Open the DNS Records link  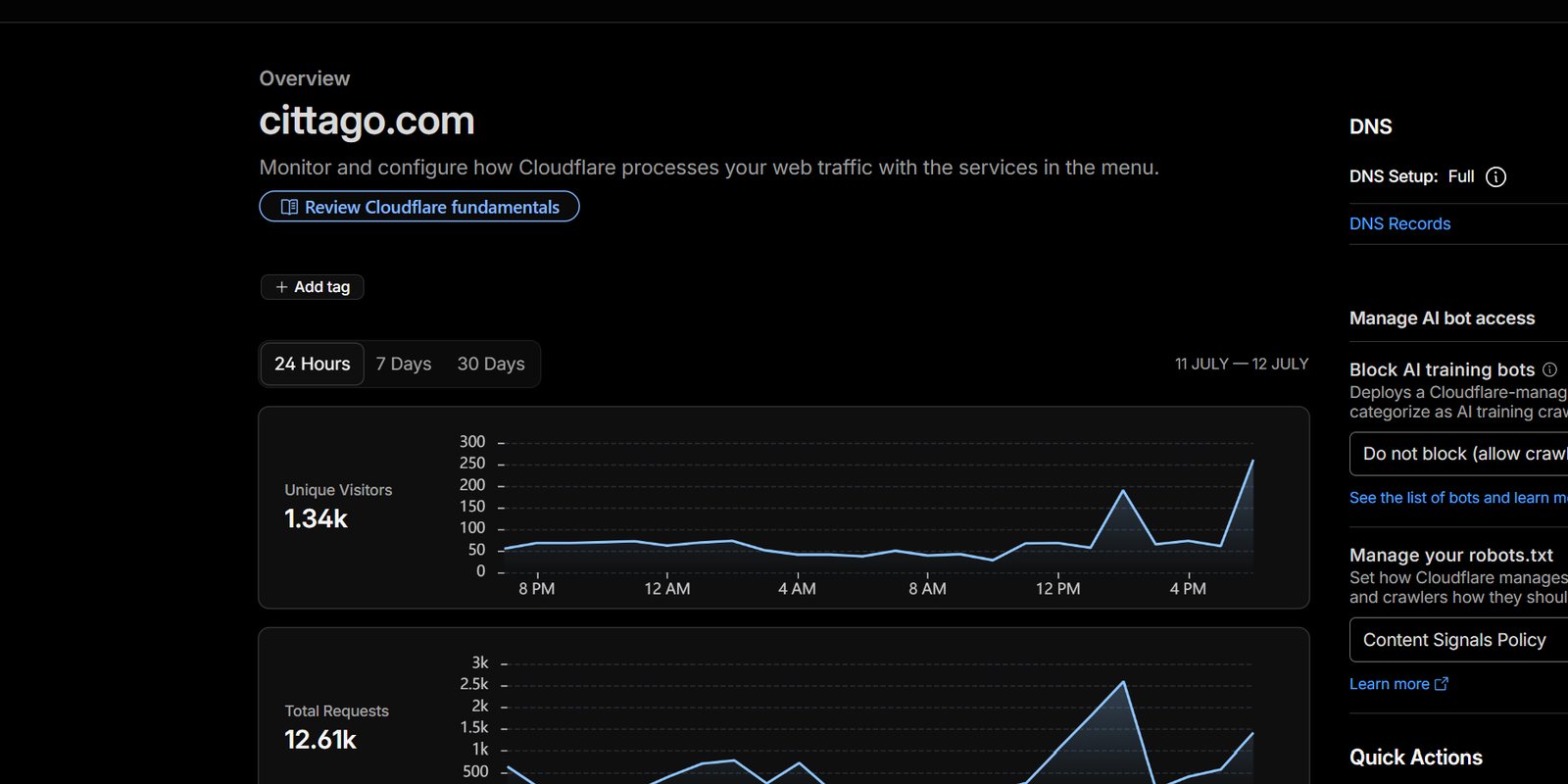[x=1399, y=223]
